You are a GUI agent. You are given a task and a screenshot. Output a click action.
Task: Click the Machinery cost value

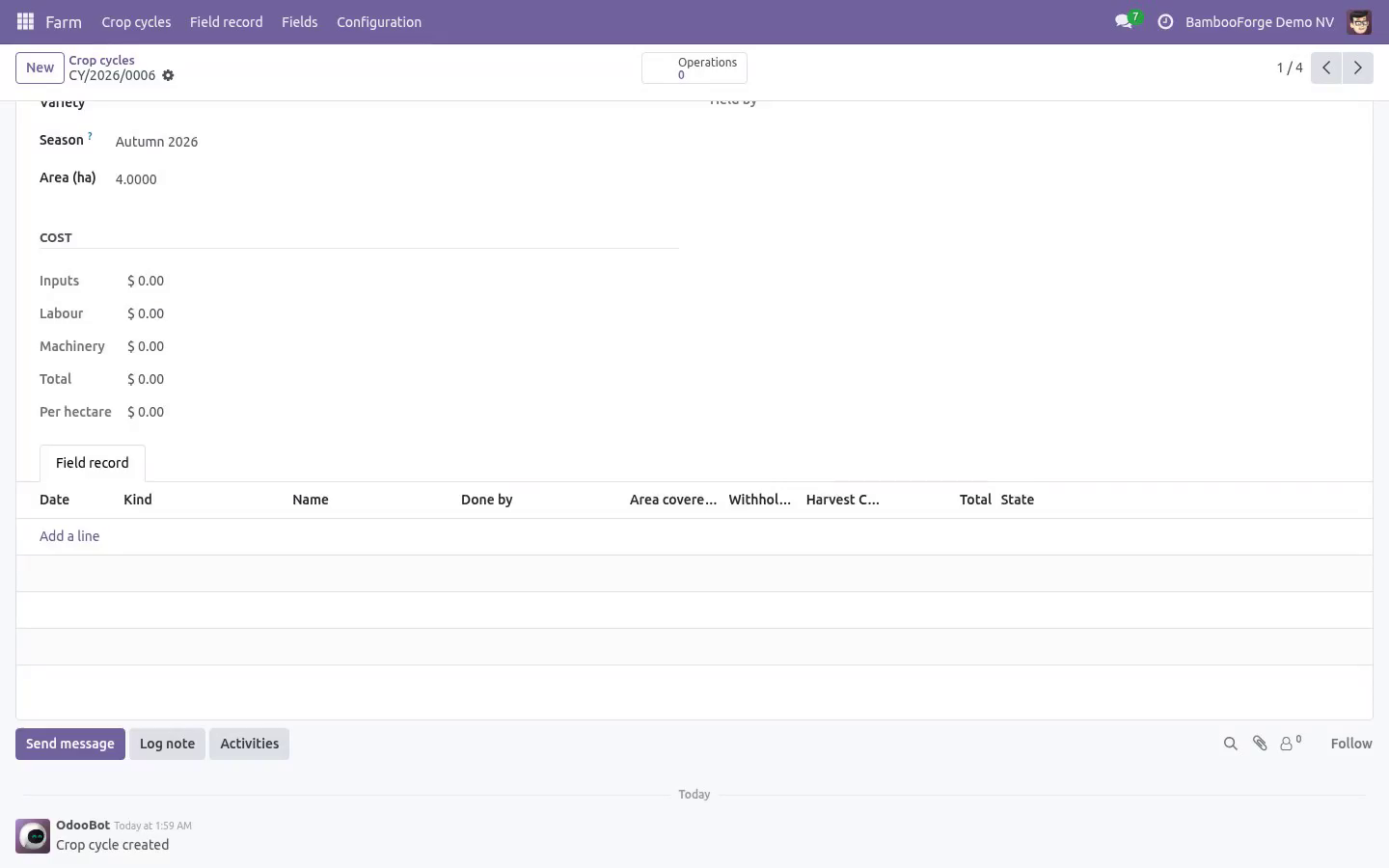(x=146, y=346)
